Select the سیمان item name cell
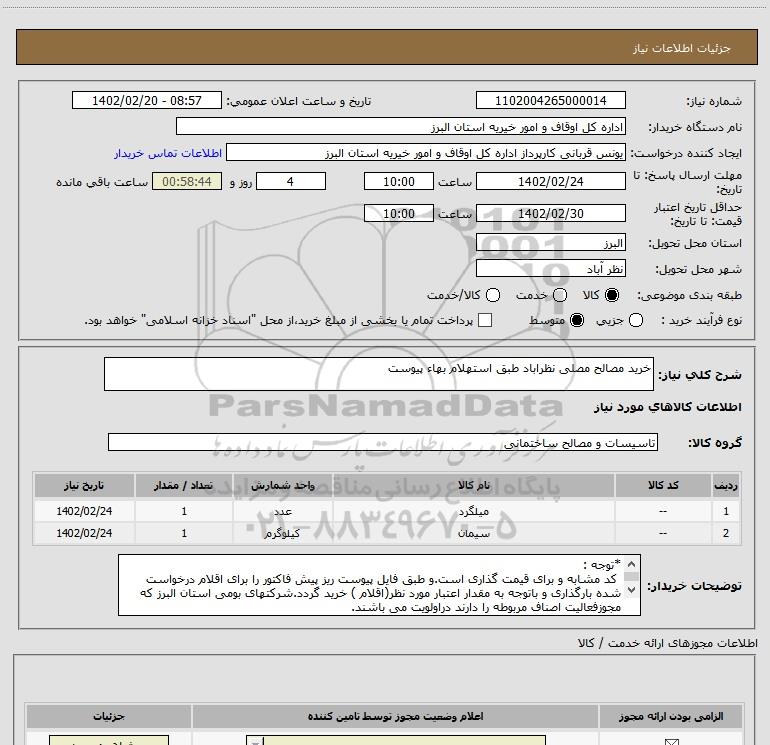 pyautogui.click(x=473, y=533)
